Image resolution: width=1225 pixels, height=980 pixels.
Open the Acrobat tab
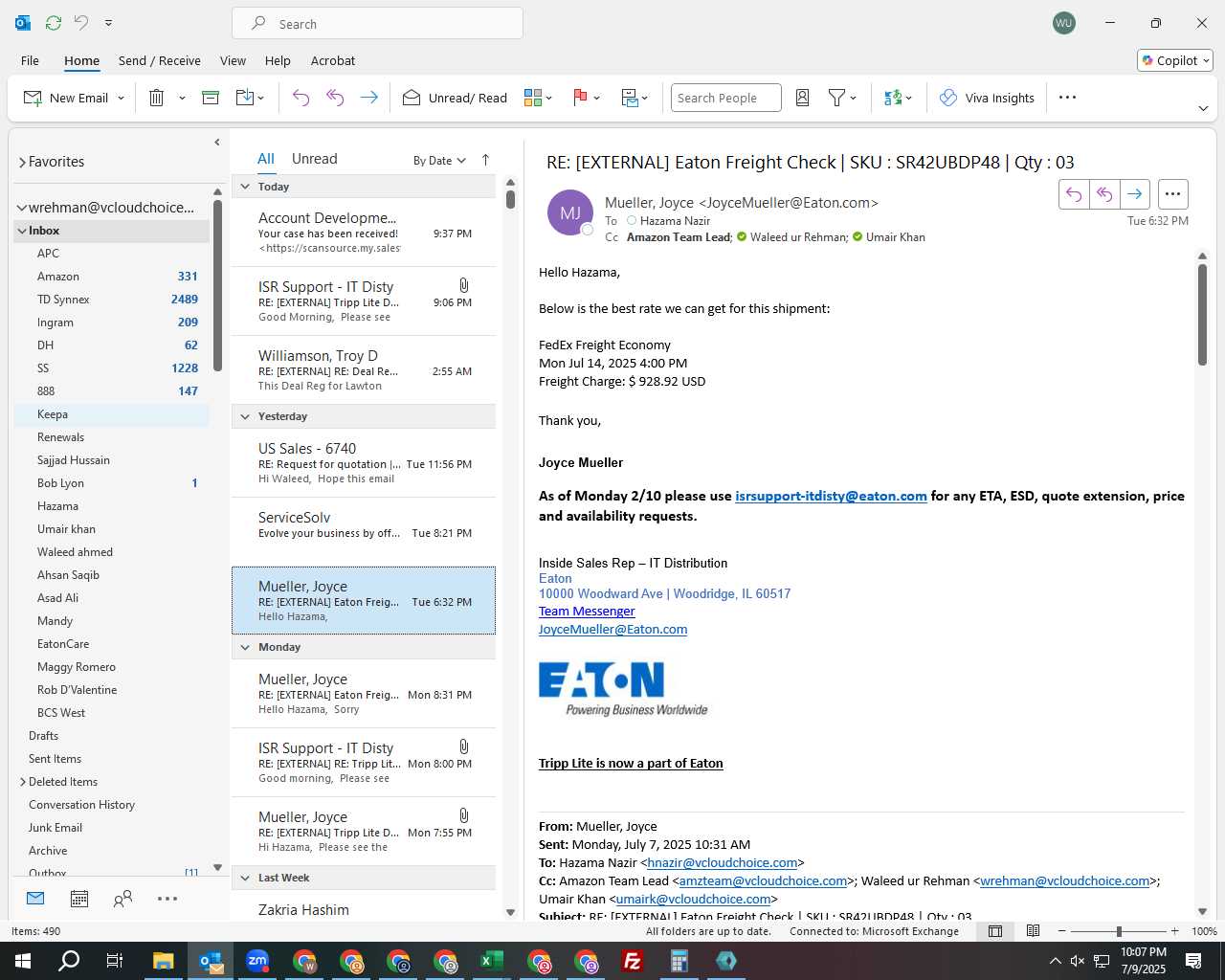coord(333,60)
